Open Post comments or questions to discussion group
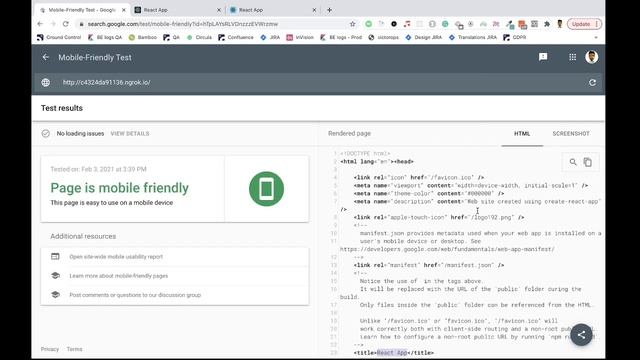640x360 pixels. pyautogui.click(x=135, y=295)
